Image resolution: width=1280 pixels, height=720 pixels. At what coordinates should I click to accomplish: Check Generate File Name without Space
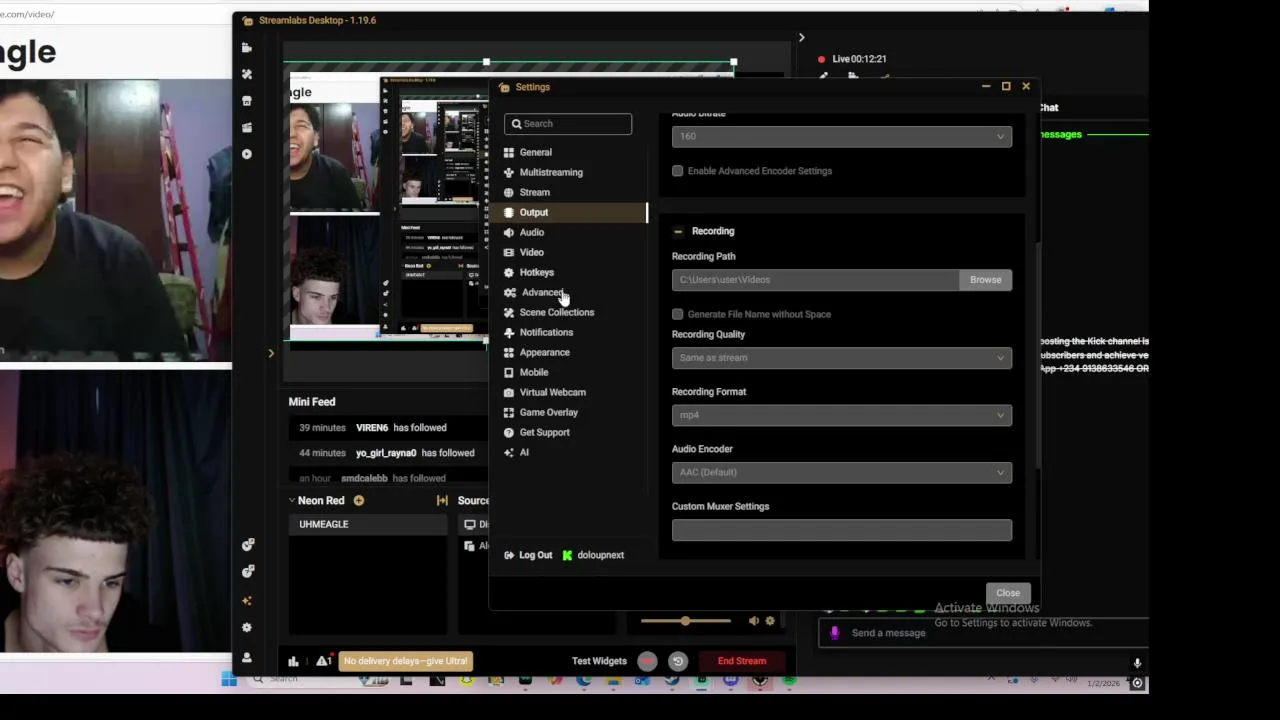[x=678, y=314]
